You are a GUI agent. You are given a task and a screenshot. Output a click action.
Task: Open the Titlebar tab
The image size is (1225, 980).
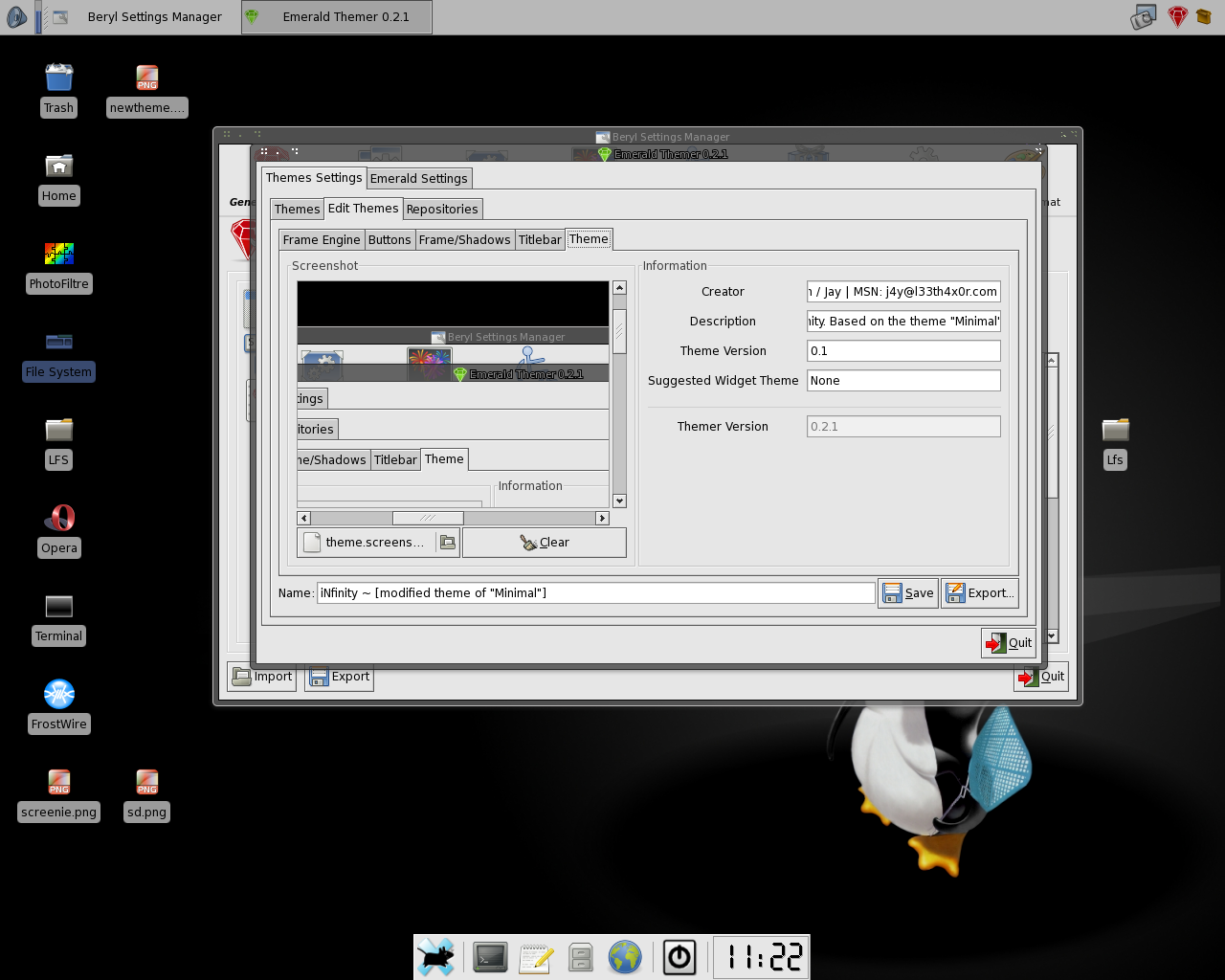540,239
